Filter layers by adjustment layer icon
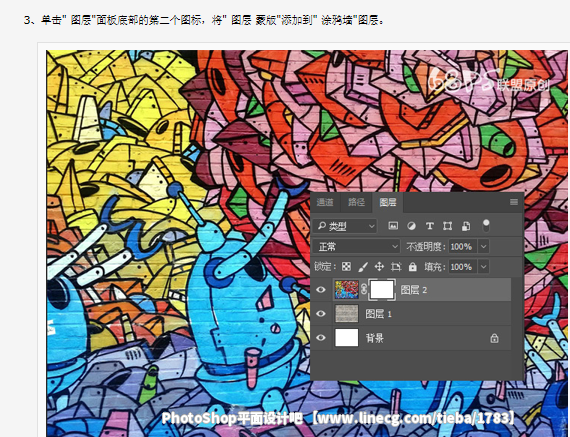This screenshot has width=570, height=437. (411, 226)
